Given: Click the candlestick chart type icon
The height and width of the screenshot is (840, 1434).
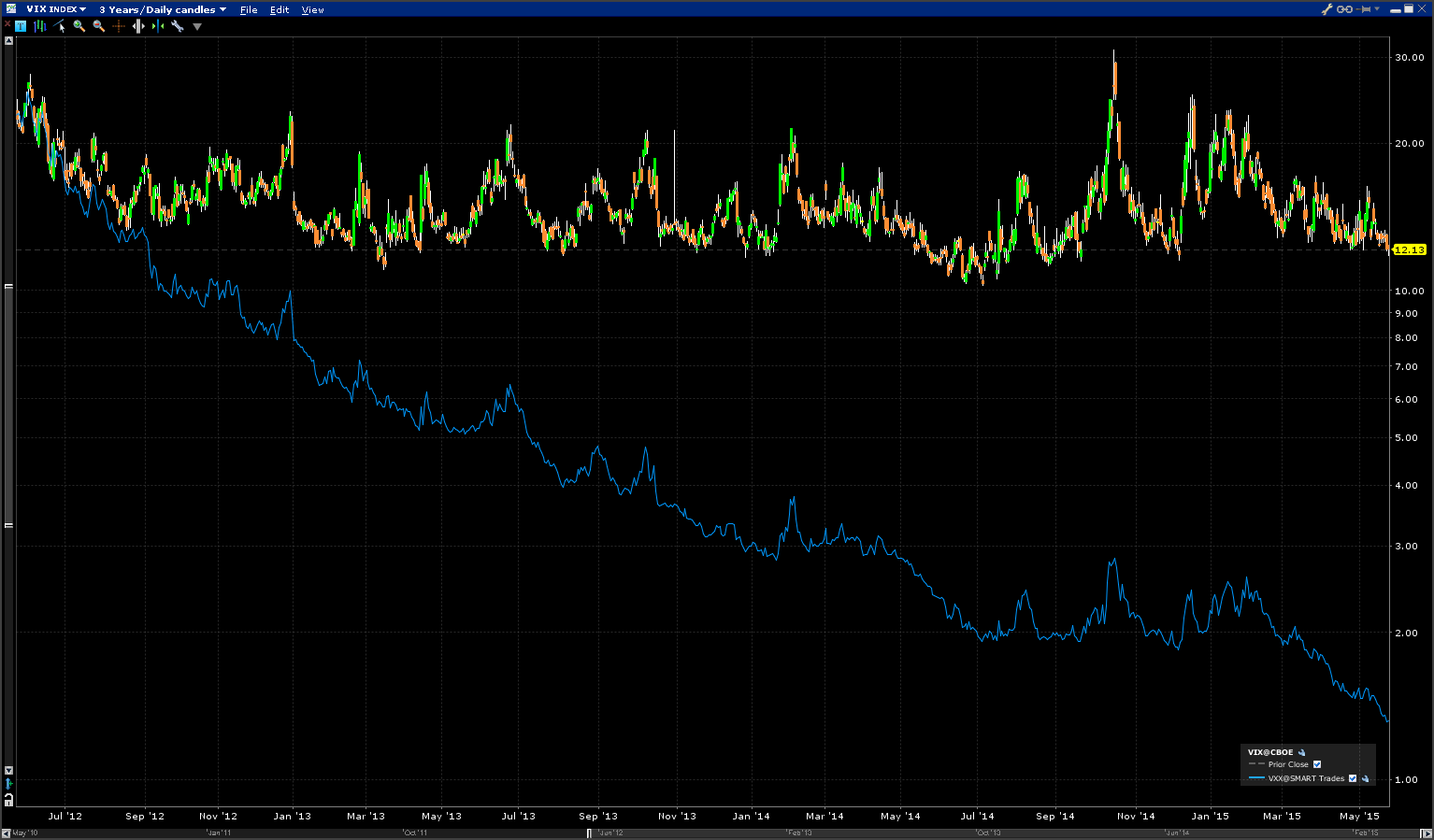Looking at the screenshot, I should (40, 26).
